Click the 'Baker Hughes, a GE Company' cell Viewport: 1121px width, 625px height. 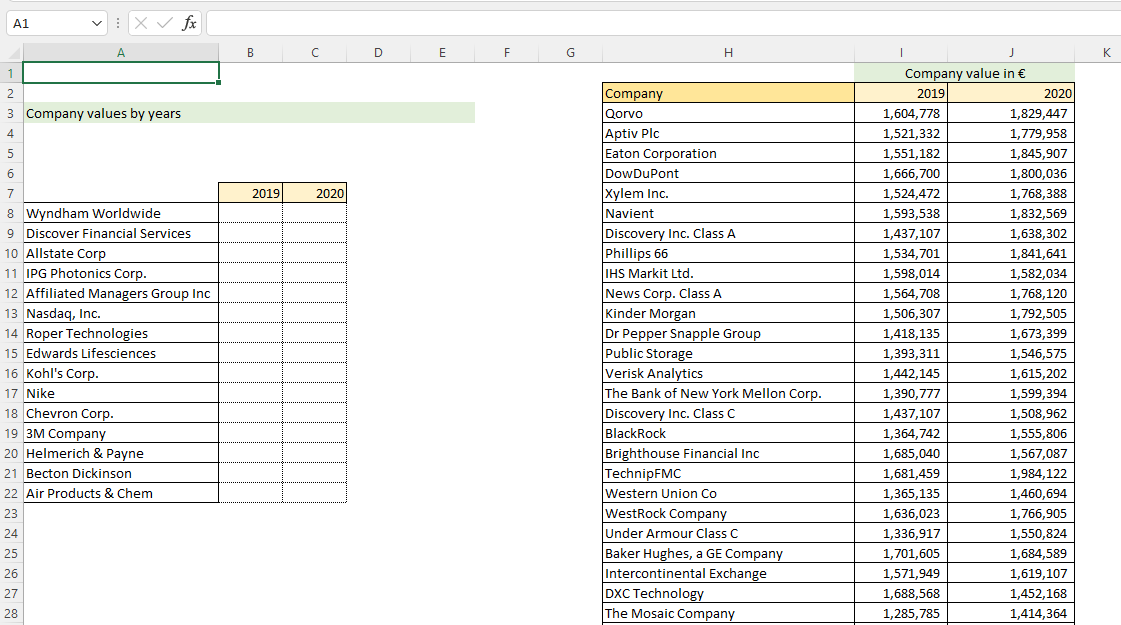tap(728, 554)
